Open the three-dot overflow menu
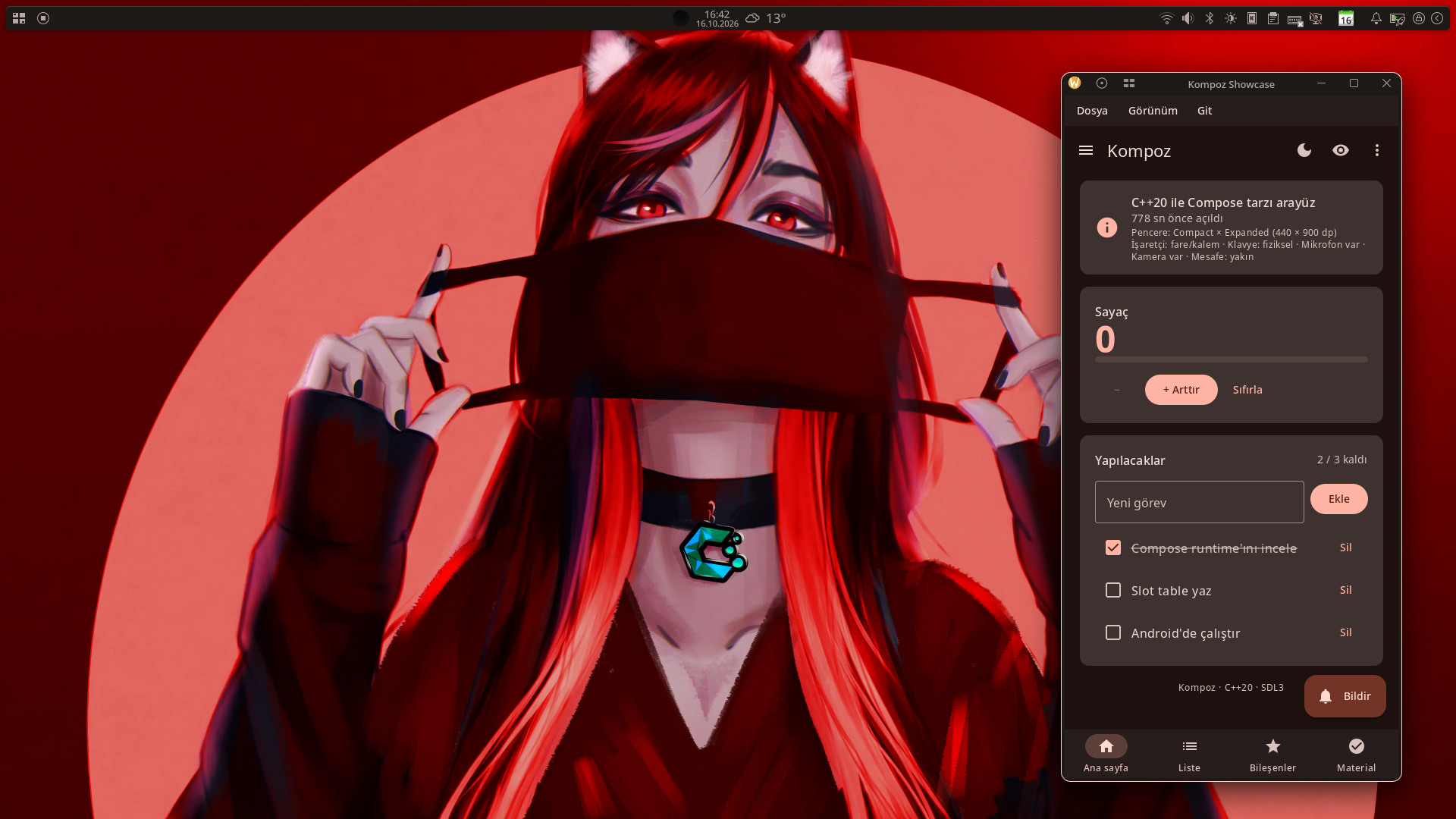The width and height of the screenshot is (1456, 819). point(1377,150)
